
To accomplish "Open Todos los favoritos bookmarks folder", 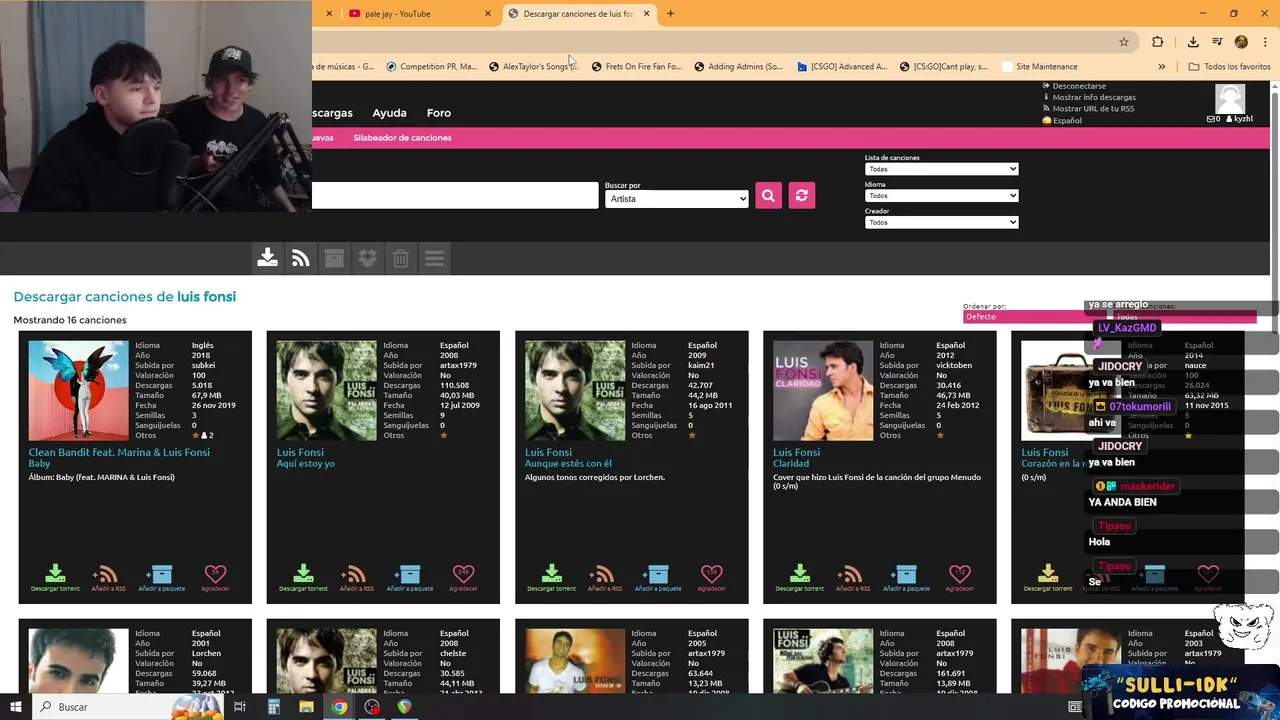I will (x=1229, y=67).
